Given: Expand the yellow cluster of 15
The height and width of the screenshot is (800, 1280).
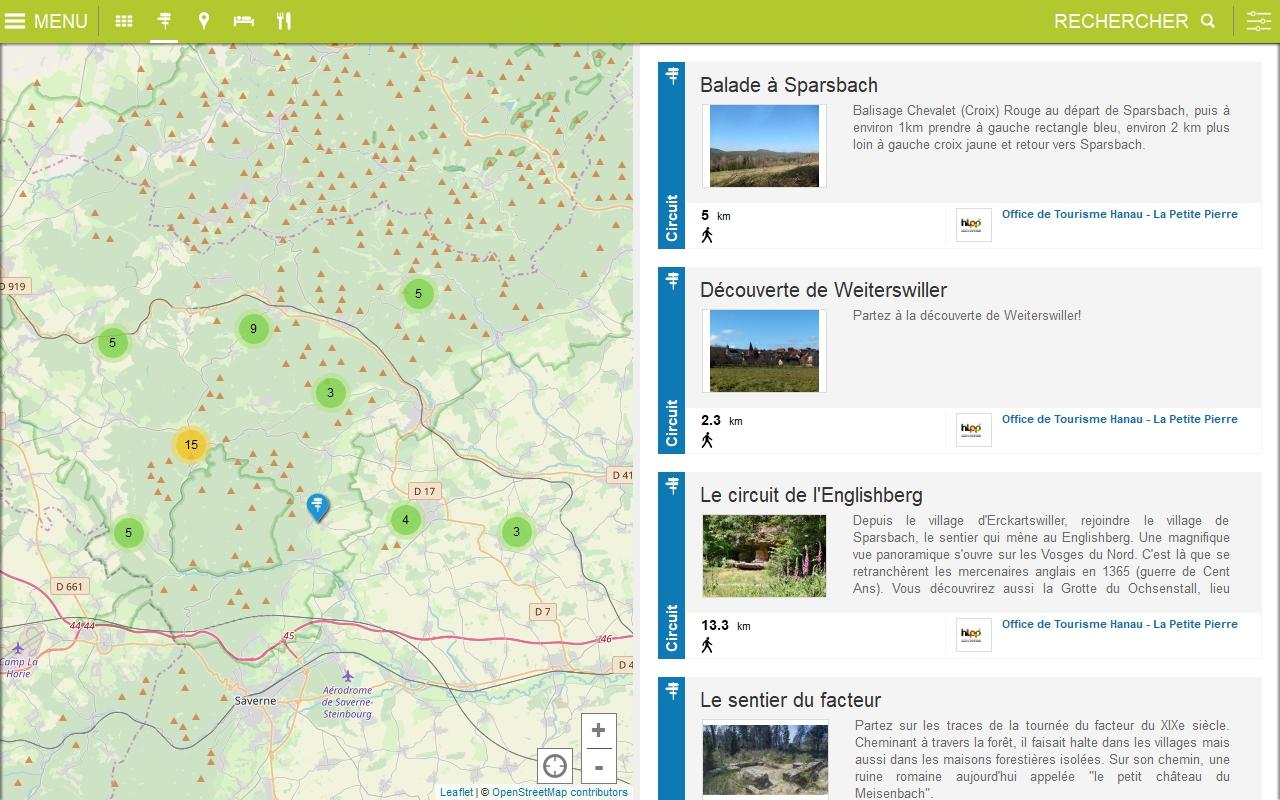Looking at the screenshot, I should coord(191,445).
